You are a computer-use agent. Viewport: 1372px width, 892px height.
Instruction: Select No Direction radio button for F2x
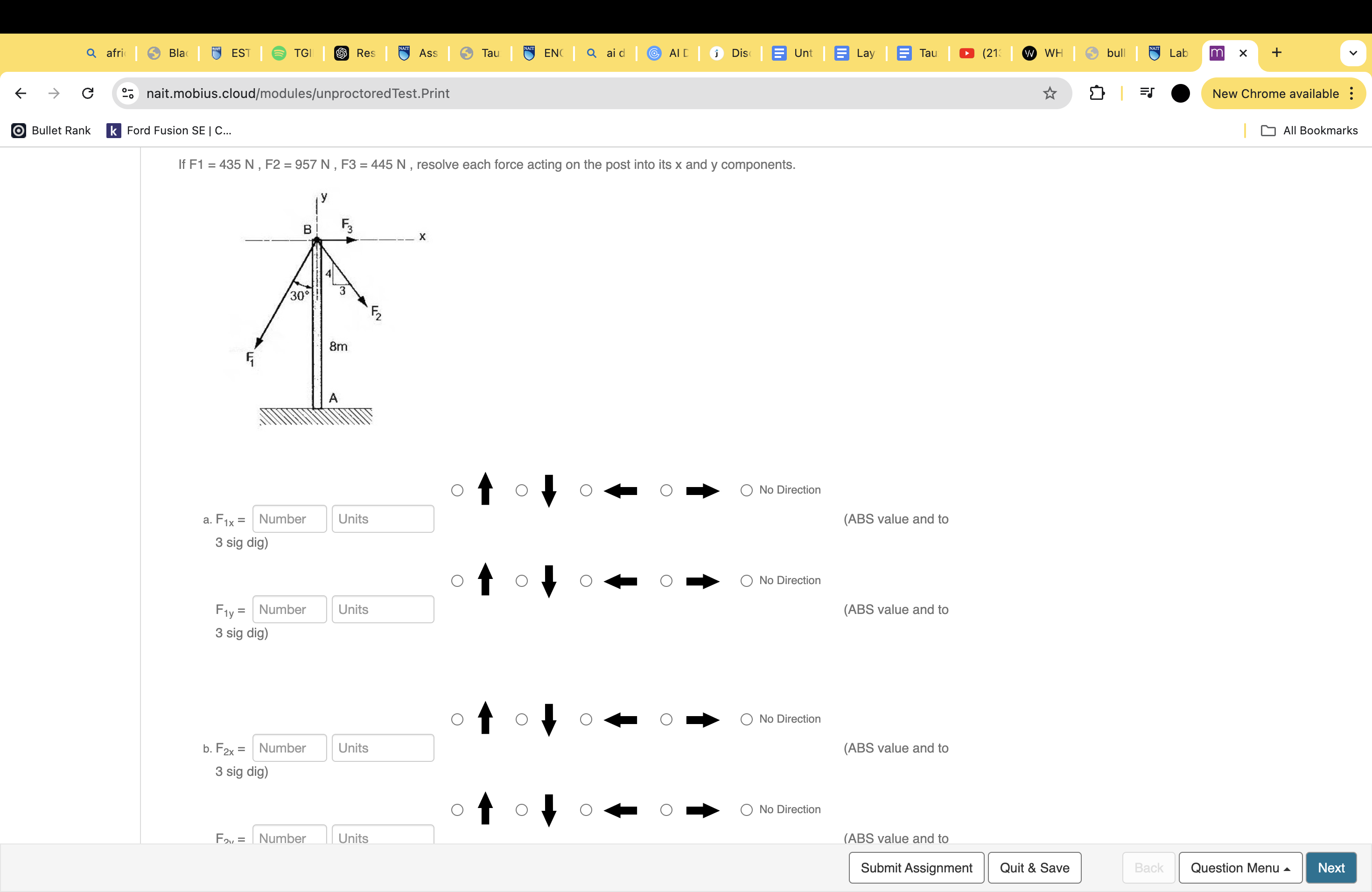pos(747,718)
